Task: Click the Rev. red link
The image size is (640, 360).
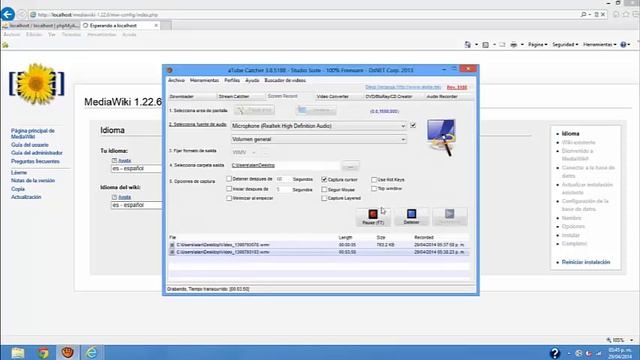Action: point(457,87)
